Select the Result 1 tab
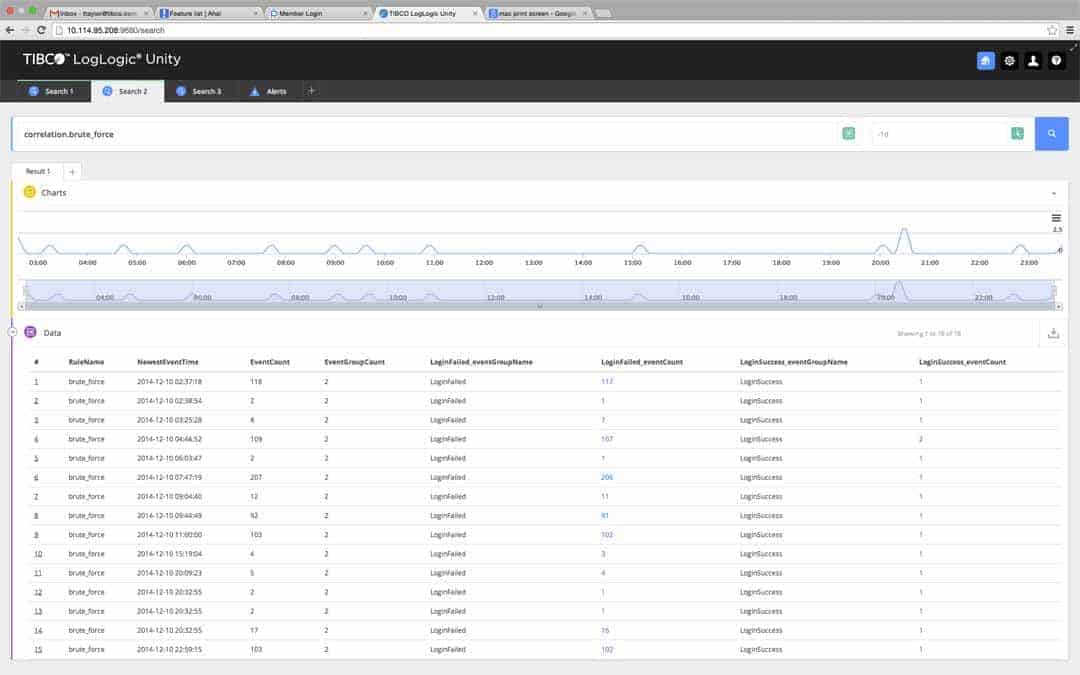Image resolution: width=1080 pixels, height=675 pixels. pos(38,172)
